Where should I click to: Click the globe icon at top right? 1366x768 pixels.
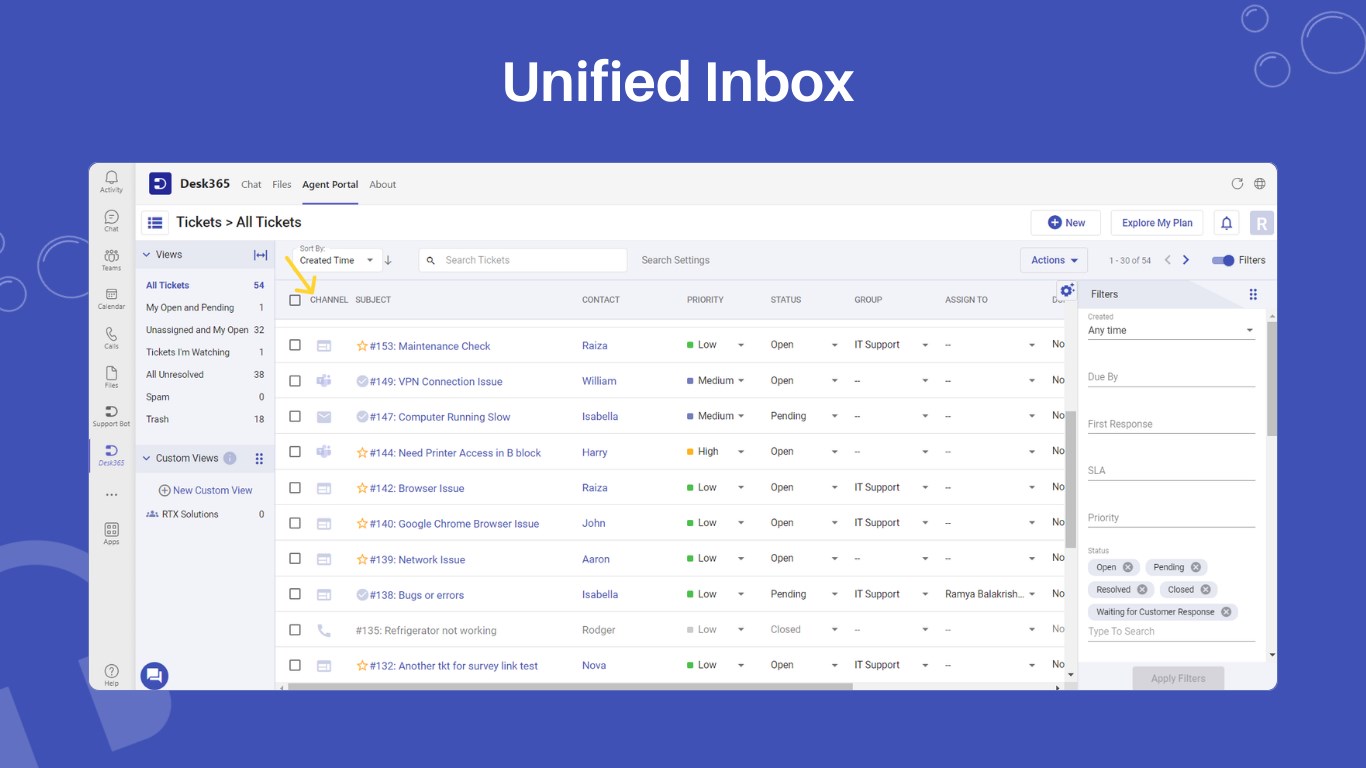1260,184
